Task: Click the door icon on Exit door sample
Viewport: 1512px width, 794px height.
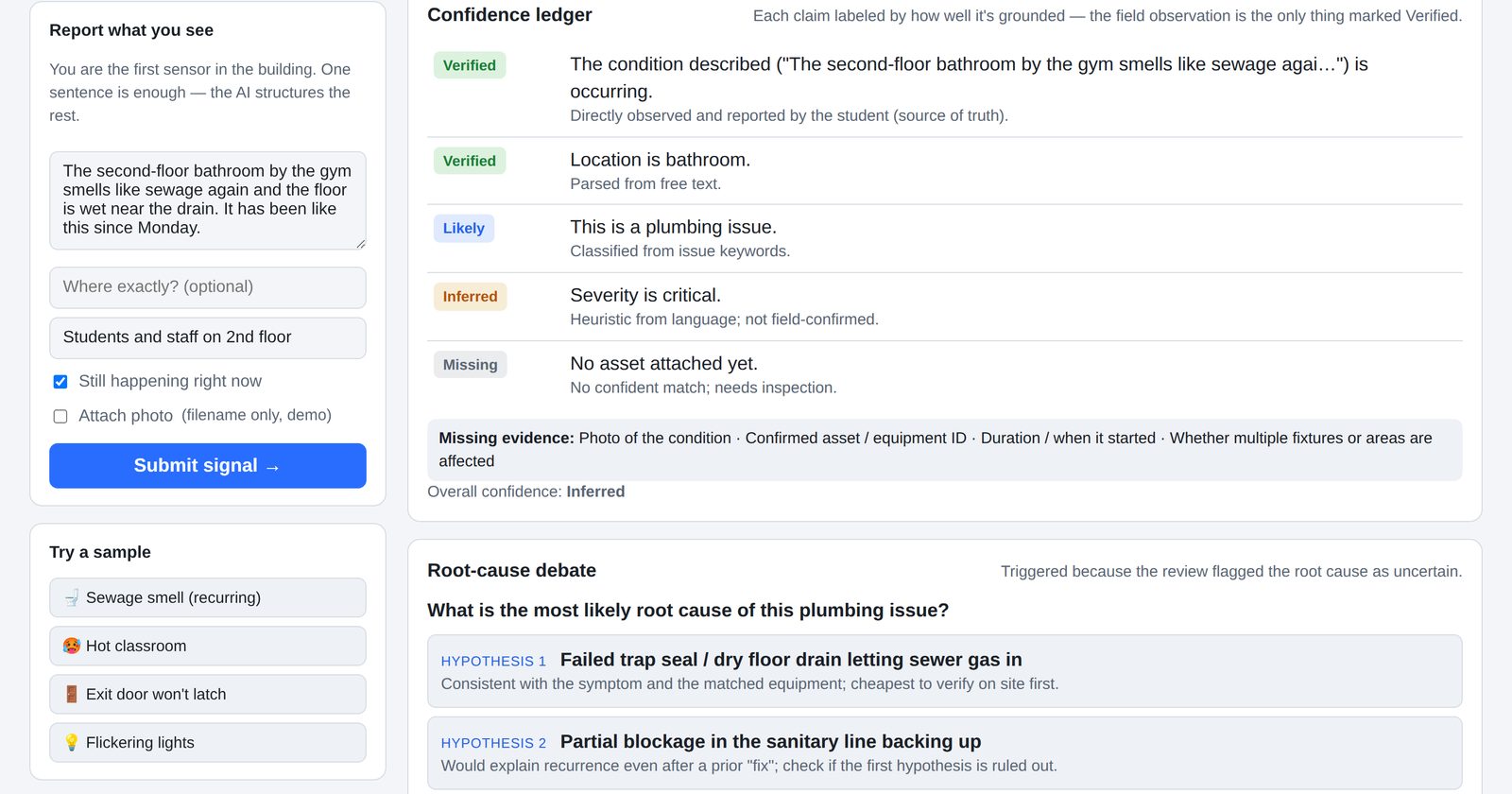Action: 72,695
